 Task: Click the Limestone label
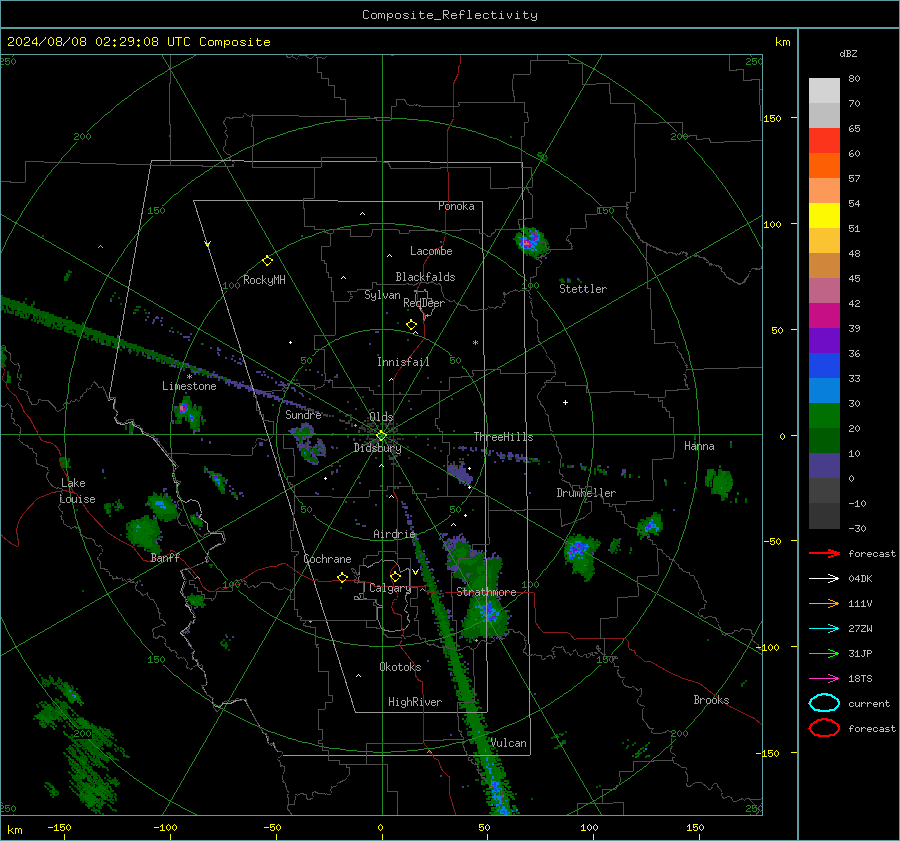click(189, 386)
